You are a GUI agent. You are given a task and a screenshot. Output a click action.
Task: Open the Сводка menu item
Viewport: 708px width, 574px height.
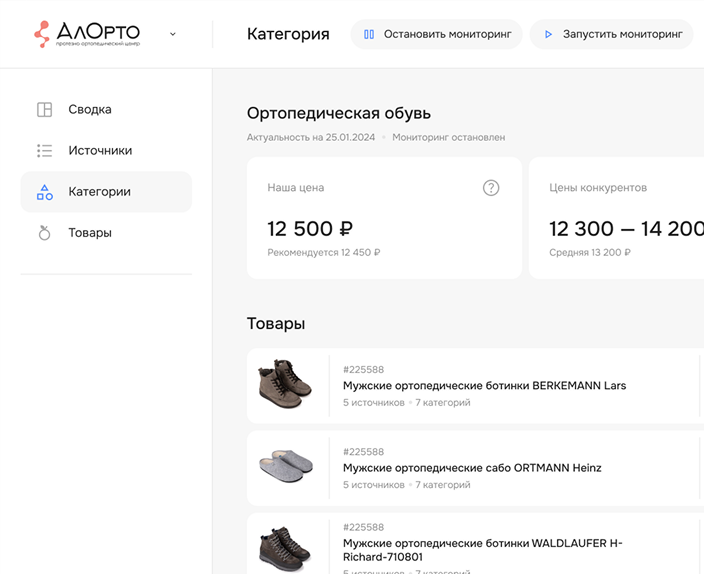[90, 110]
